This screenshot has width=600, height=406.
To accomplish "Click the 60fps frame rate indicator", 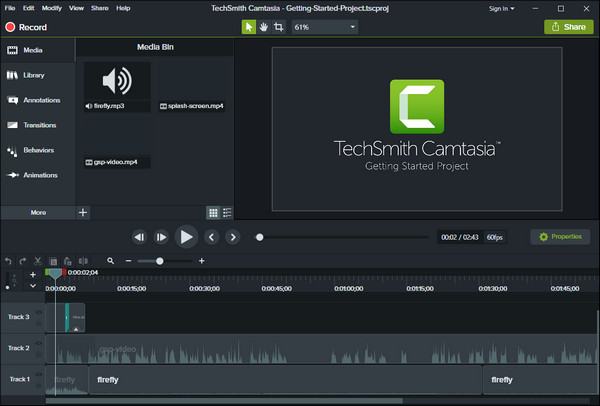I will 495,237.
